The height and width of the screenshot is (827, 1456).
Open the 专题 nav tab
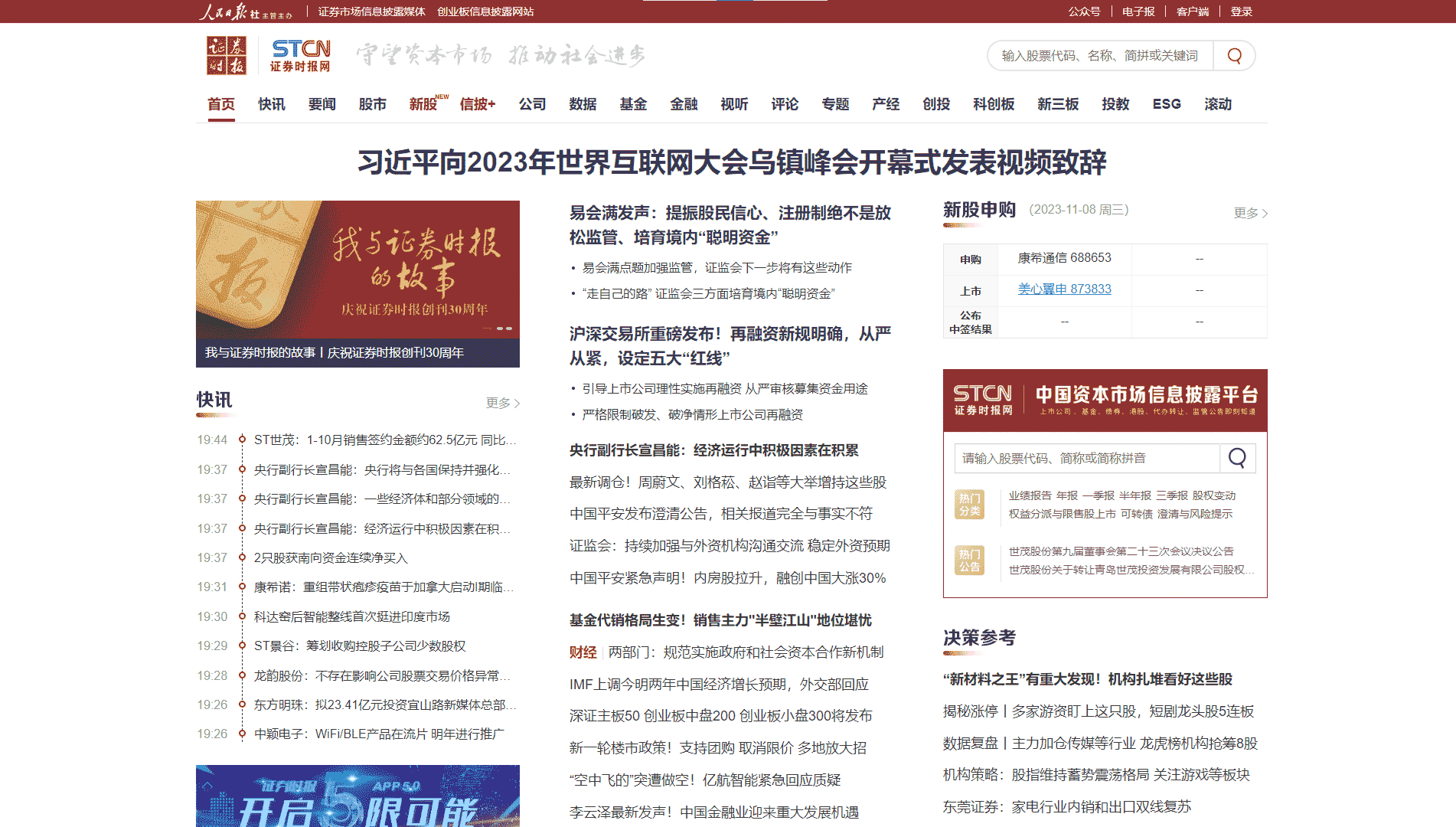click(x=835, y=104)
